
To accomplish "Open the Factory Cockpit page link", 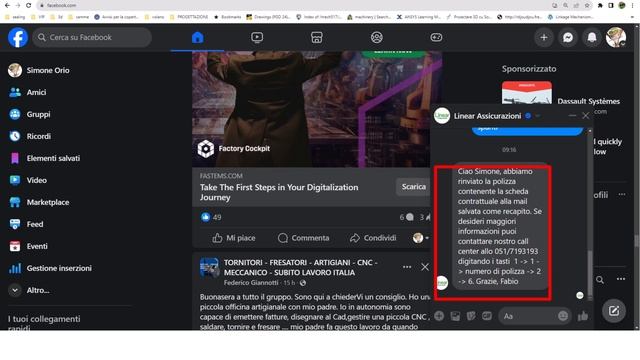I will 244,149.
